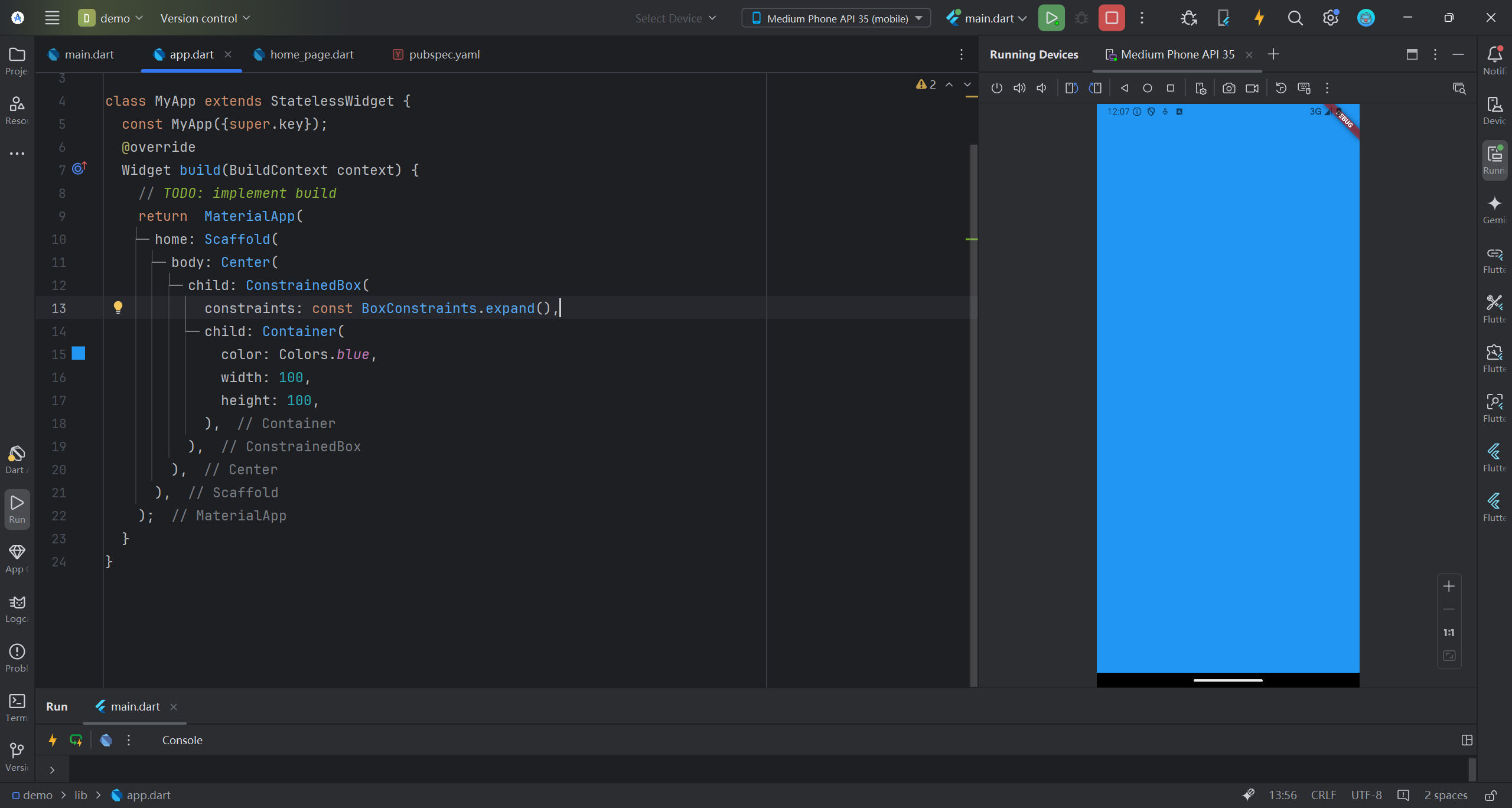1512x808 pixels.
Task: Toggle read-only lock icon in status bar
Action: coord(1491,795)
